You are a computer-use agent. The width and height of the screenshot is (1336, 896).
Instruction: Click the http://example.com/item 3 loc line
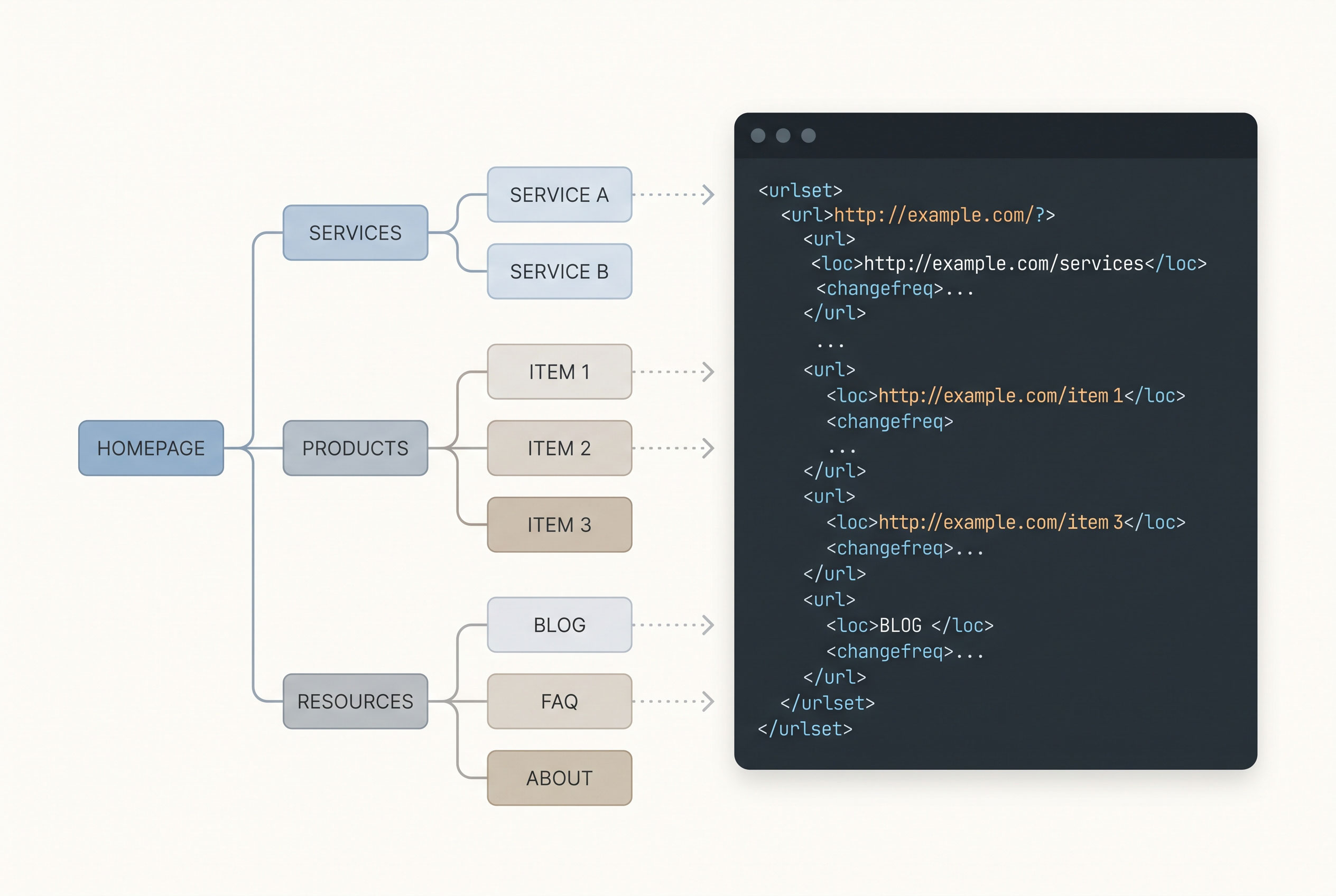pyautogui.click(x=1006, y=522)
